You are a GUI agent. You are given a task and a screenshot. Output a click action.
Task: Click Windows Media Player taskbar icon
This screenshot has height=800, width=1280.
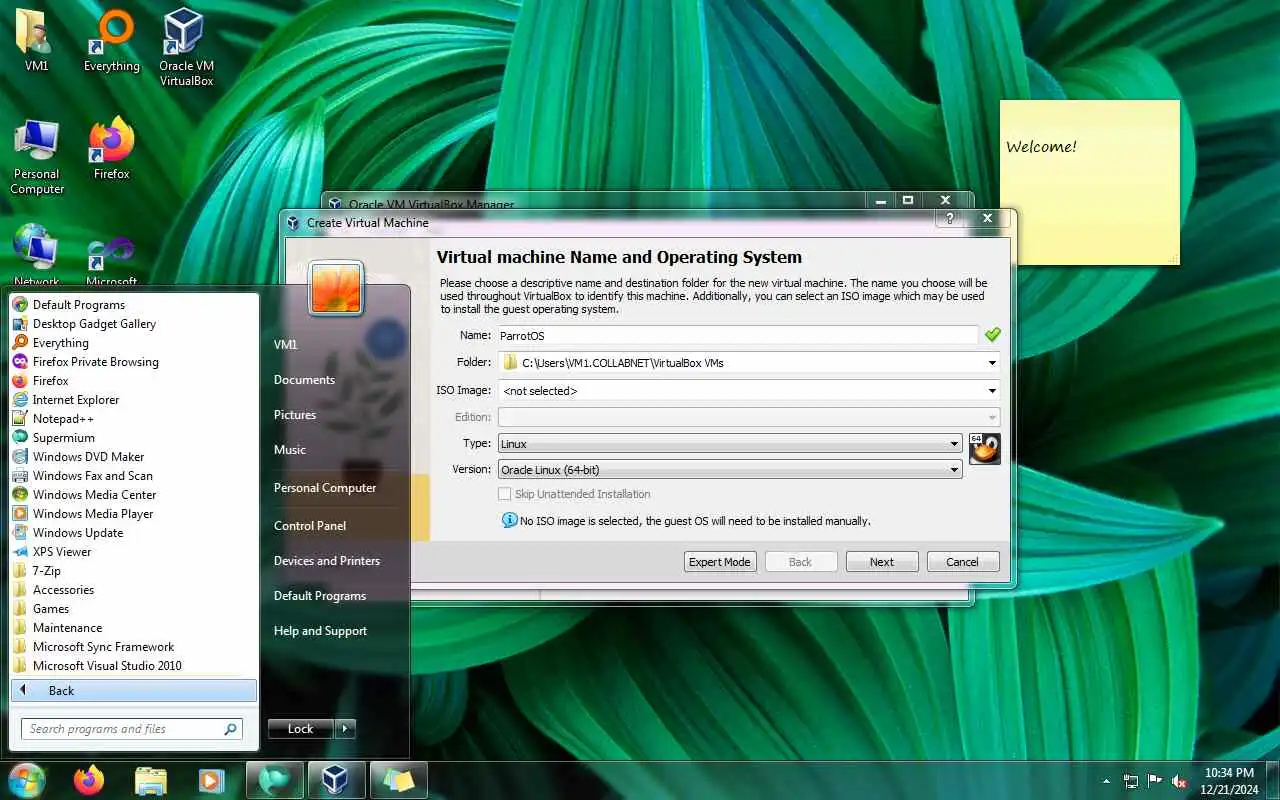(211, 780)
